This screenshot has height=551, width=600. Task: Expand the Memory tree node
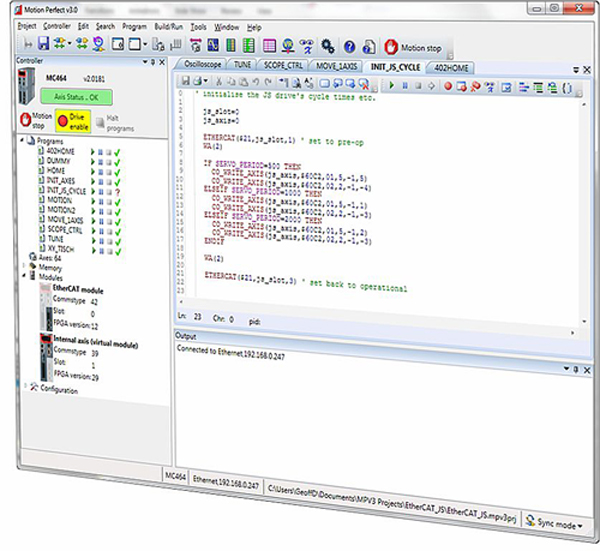tap(25, 267)
